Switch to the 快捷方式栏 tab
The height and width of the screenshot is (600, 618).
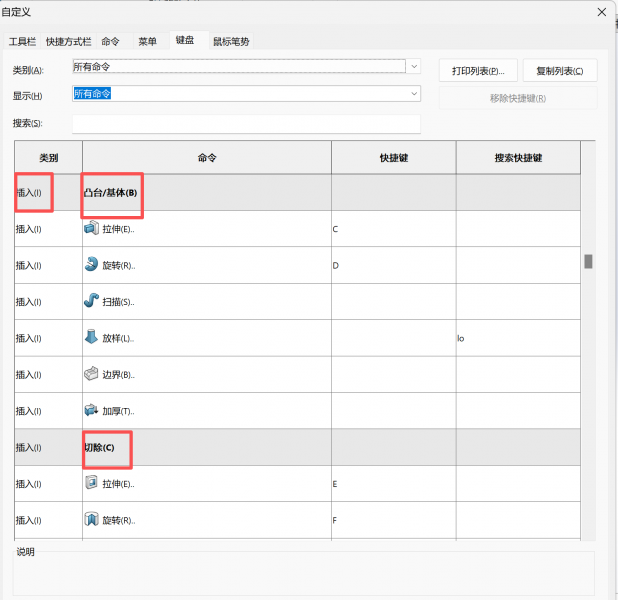point(68,41)
